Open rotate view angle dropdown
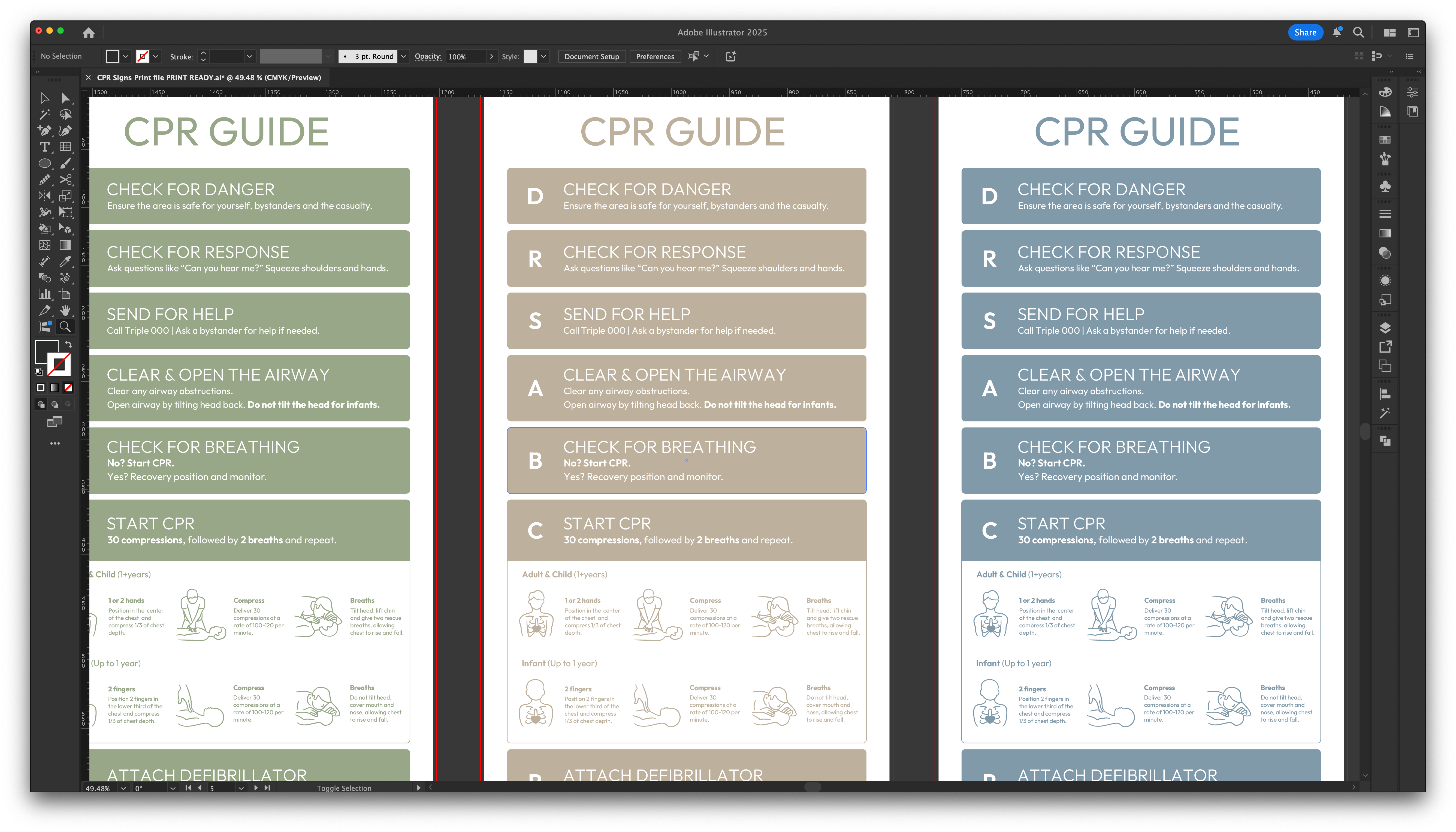Viewport: 1456px width, 832px height. (173, 788)
